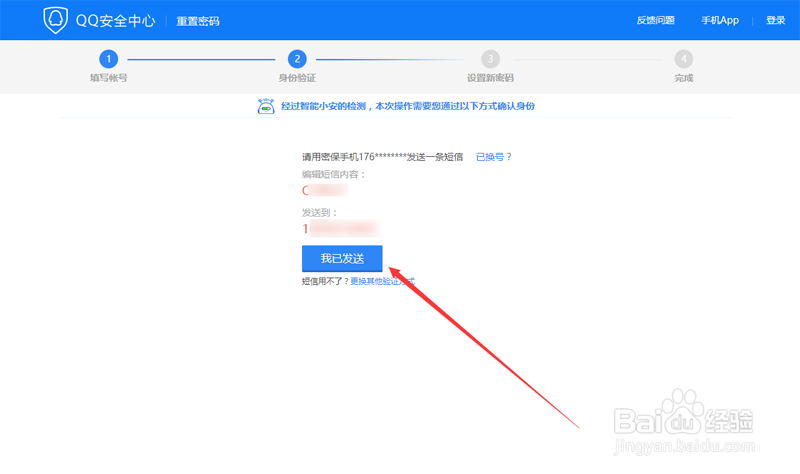Click the 完成 step label
Screen dimensions: 800x474
tap(684, 78)
